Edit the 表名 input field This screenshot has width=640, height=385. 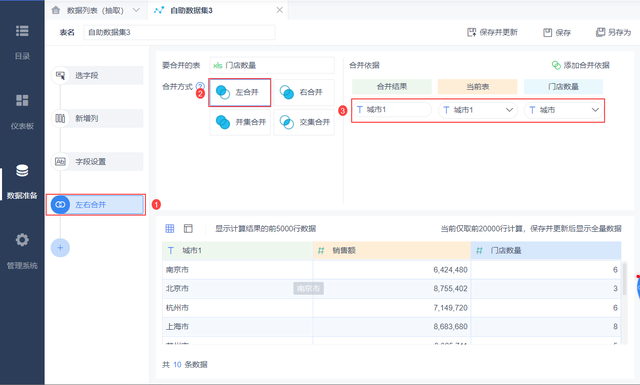179,32
